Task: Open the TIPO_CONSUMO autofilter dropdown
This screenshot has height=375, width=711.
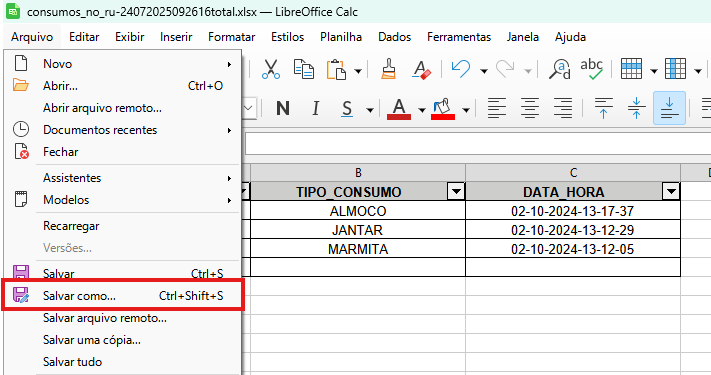Action: point(456,192)
